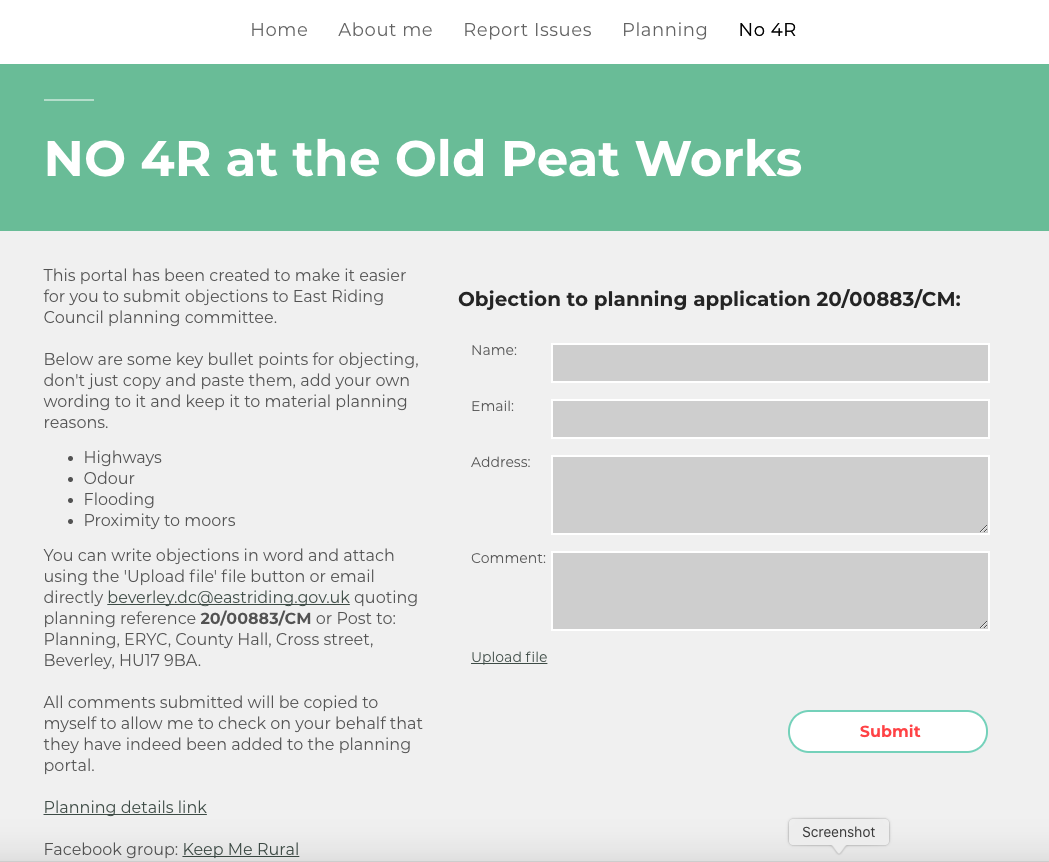Image resolution: width=1049 pixels, height=862 pixels.
Task: Open the About me page
Action: (385, 30)
